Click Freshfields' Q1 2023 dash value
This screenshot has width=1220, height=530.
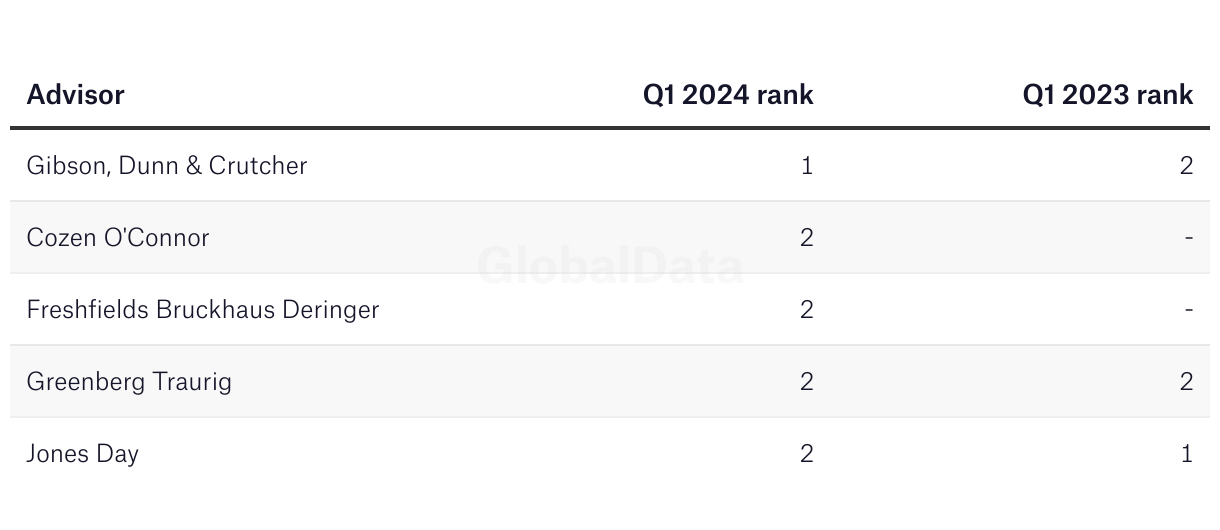[x=1189, y=310]
